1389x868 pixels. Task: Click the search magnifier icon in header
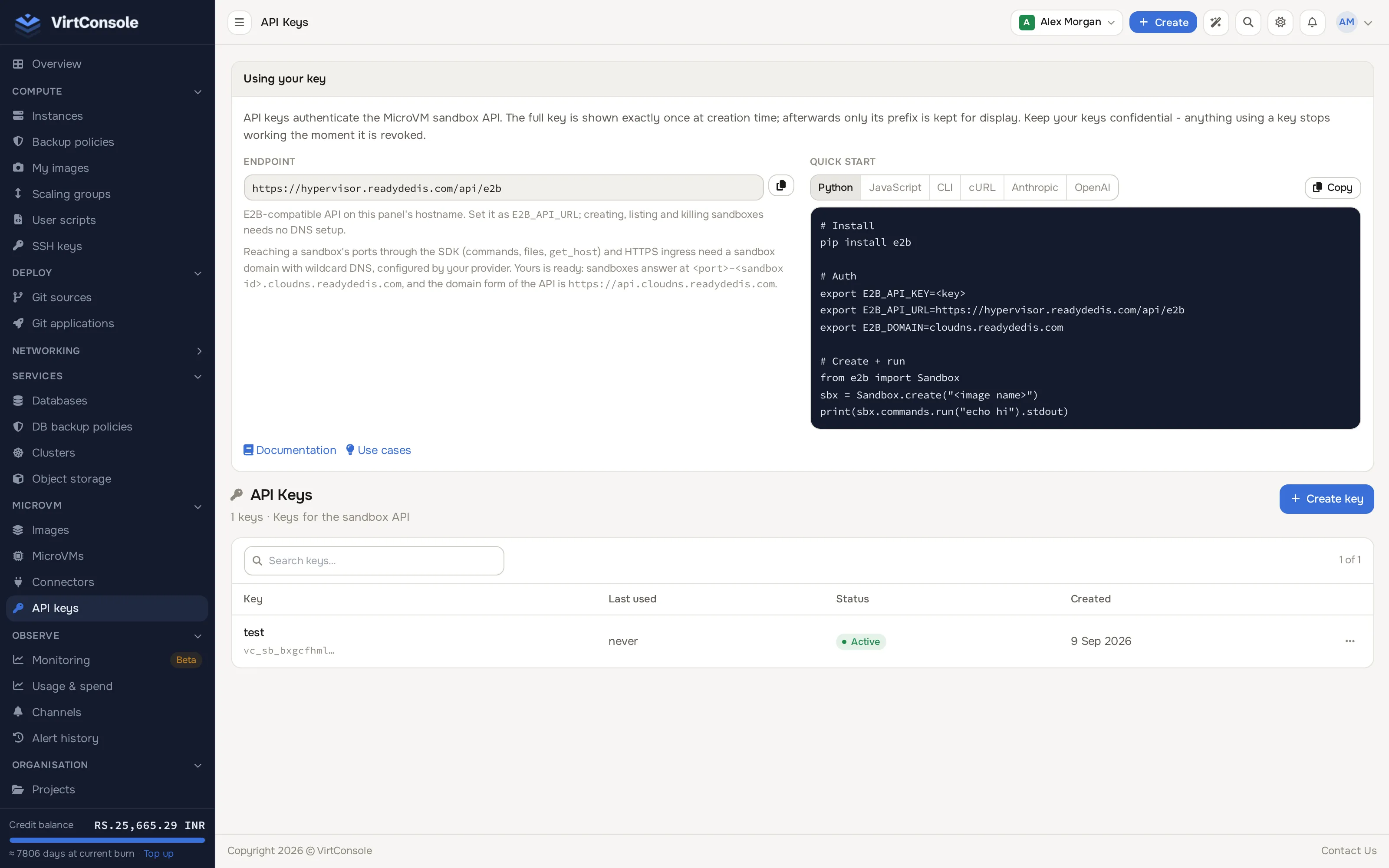(x=1248, y=23)
